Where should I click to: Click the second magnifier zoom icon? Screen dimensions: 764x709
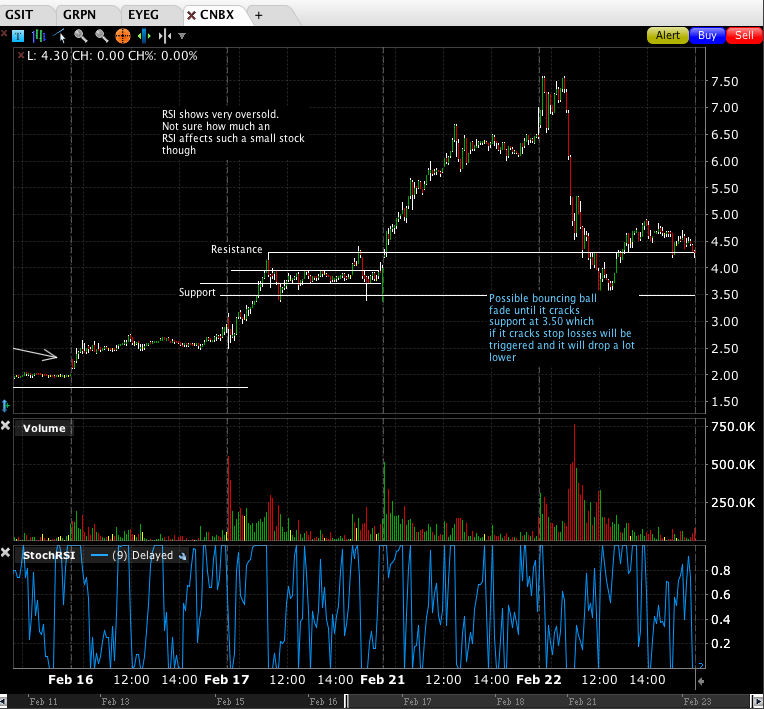(101, 36)
